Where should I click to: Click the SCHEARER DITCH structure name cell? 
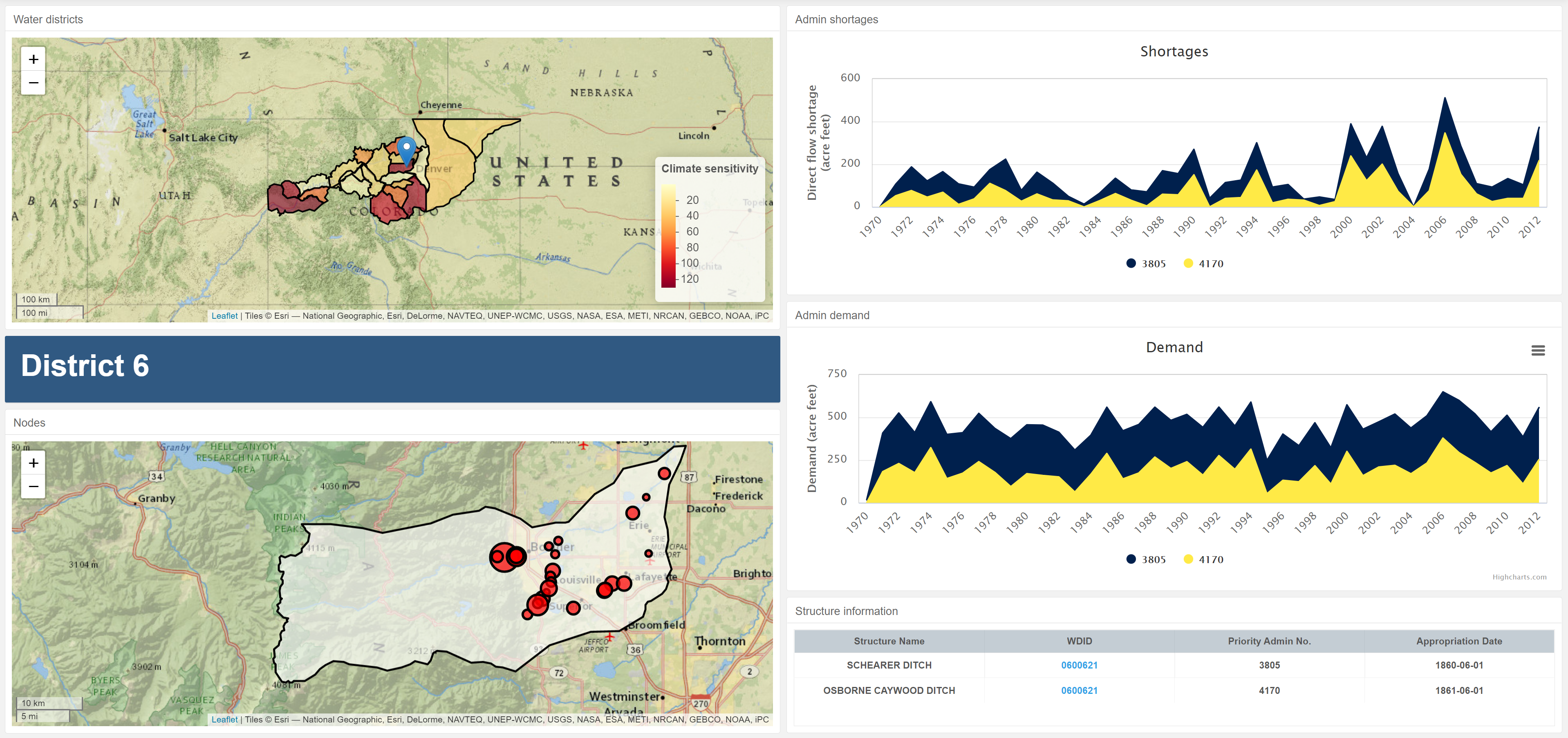[x=889, y=665]
